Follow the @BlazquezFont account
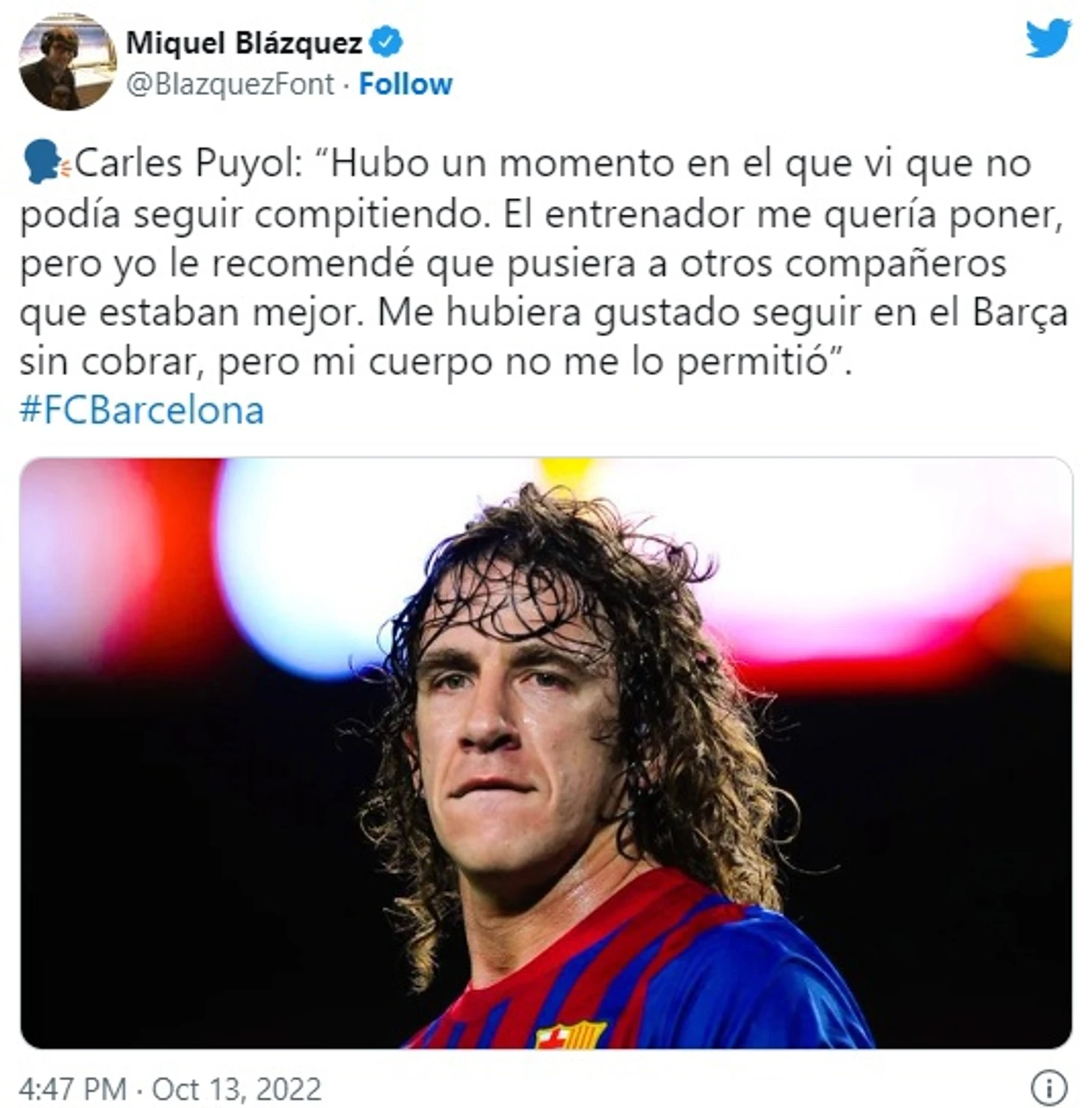 click(x=405, y=84)
